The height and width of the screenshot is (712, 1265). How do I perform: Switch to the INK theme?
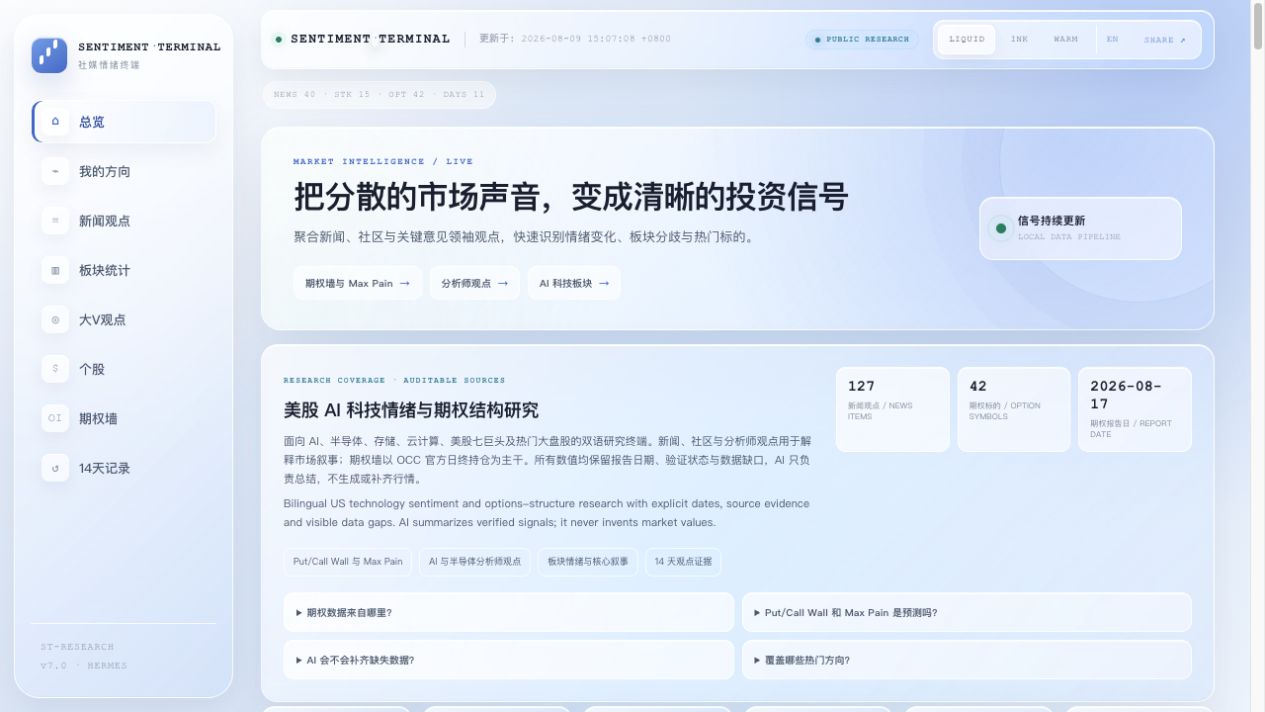(1019, 39)
